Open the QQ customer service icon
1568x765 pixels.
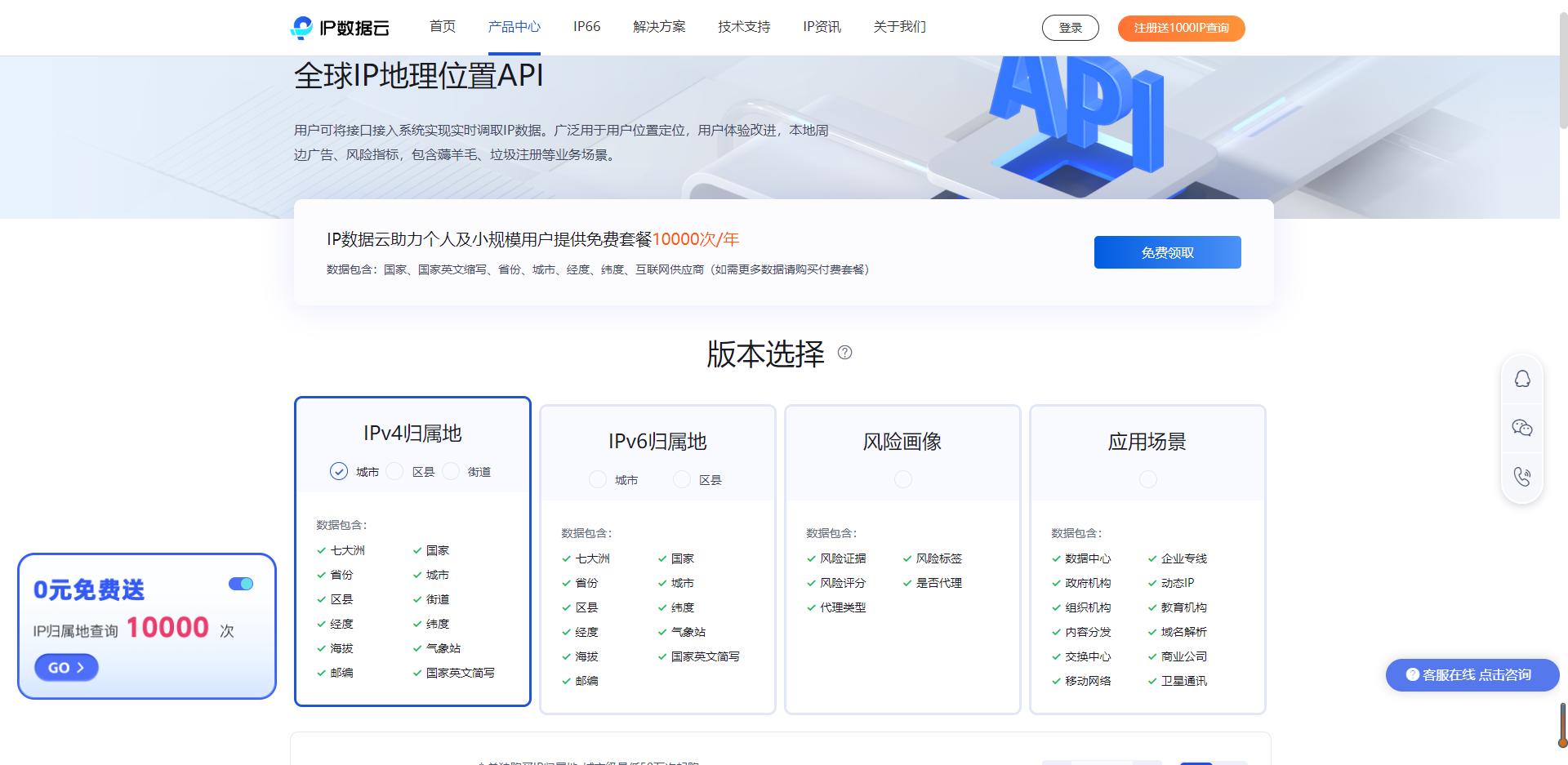click(x=1521, y=379)
